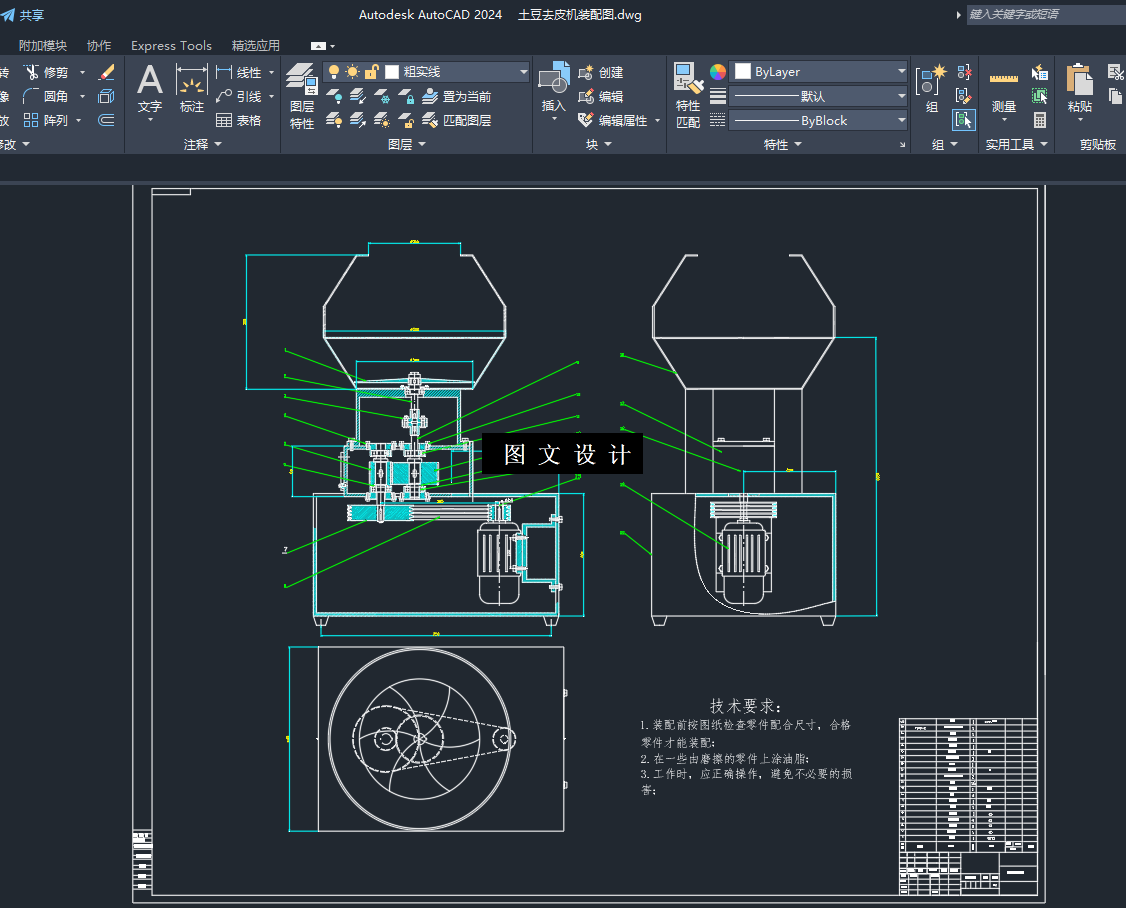Open the Linear dimension dropdown arrow
This screenshot has height=908, width=1126.
[x=271, y=73]
